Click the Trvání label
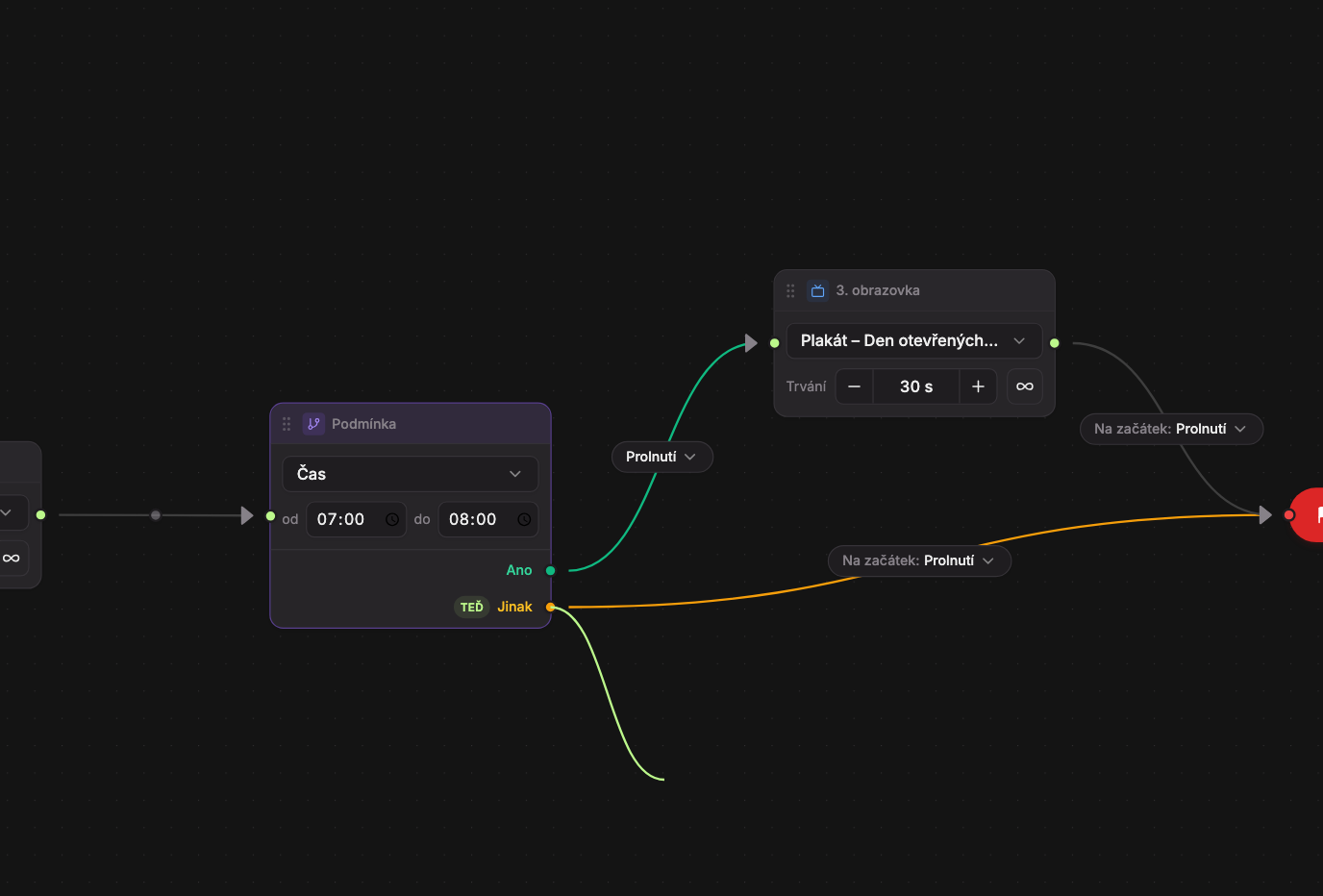1323x896 pixels. click(806, 386)
